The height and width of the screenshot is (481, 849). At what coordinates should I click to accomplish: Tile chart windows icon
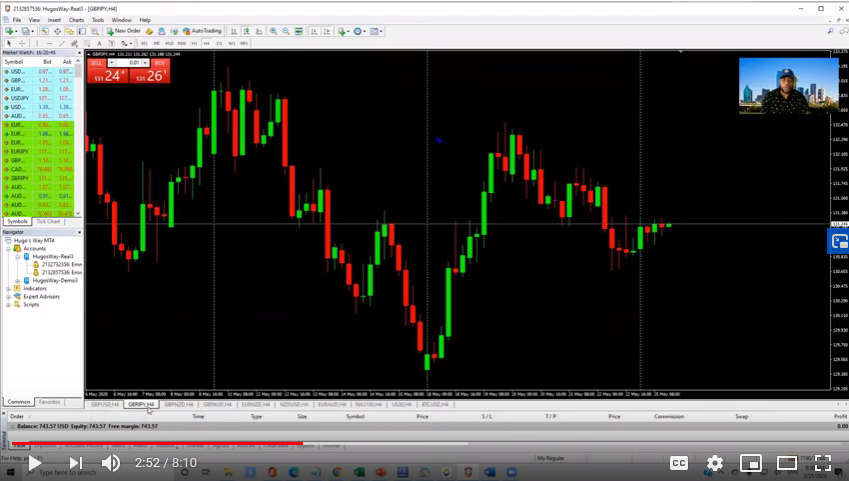coord(299,31)
